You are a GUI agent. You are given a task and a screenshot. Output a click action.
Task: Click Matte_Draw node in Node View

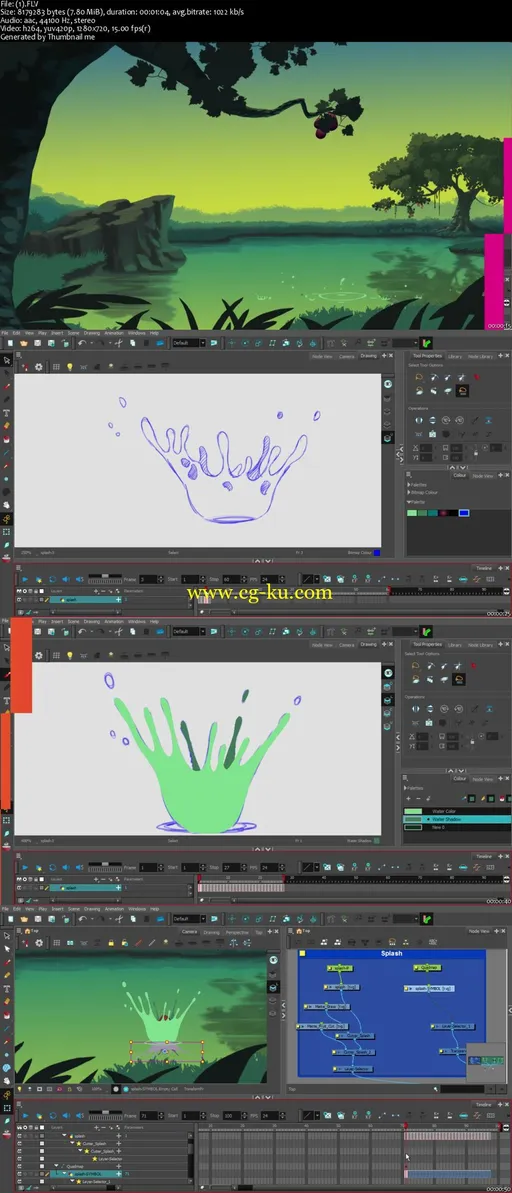tap(327, 1007)
